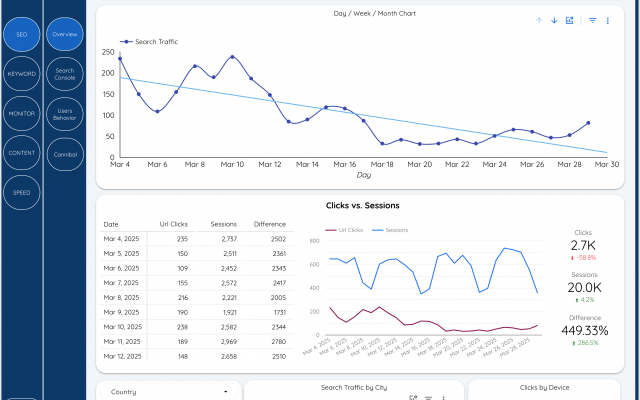
Task: Open the Users Behavior page
Action: pyautogui.click(x=65, y=114)
